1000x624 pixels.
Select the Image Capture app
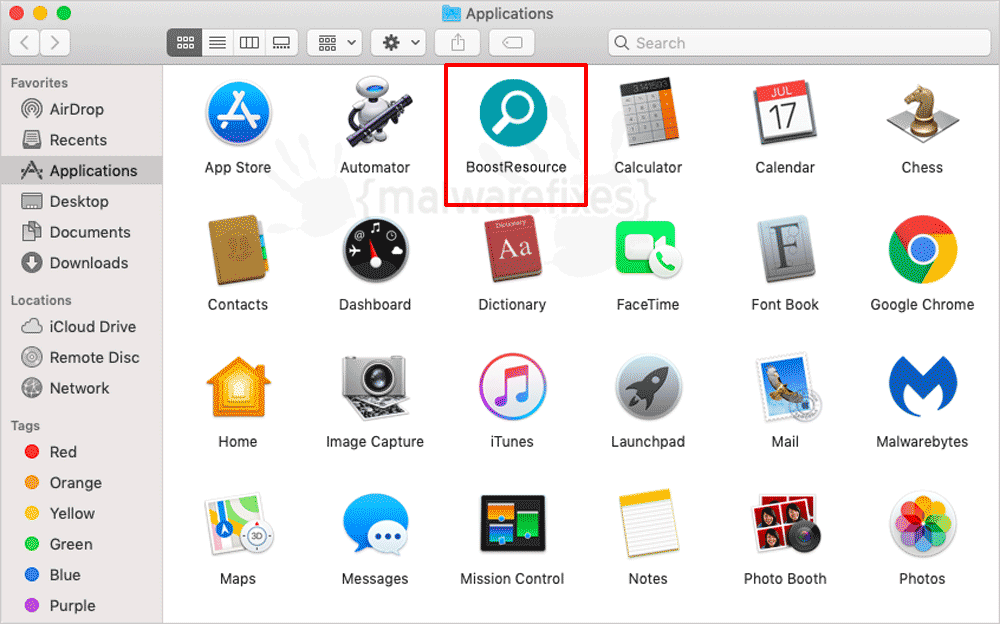(x=375, y=387)
